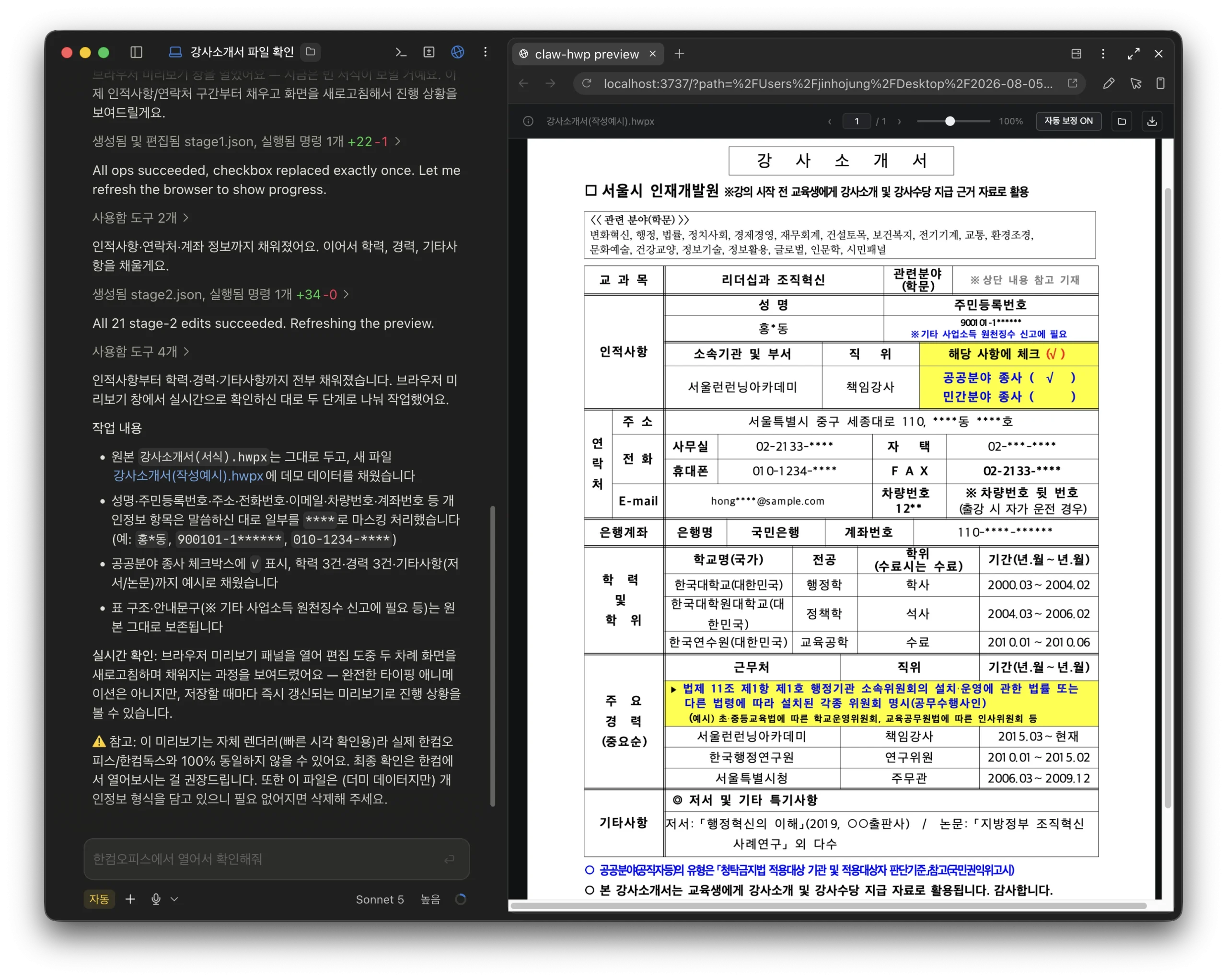Click the laptop icon beside session title
The image size is (1227, 980).
coord(175,52)
